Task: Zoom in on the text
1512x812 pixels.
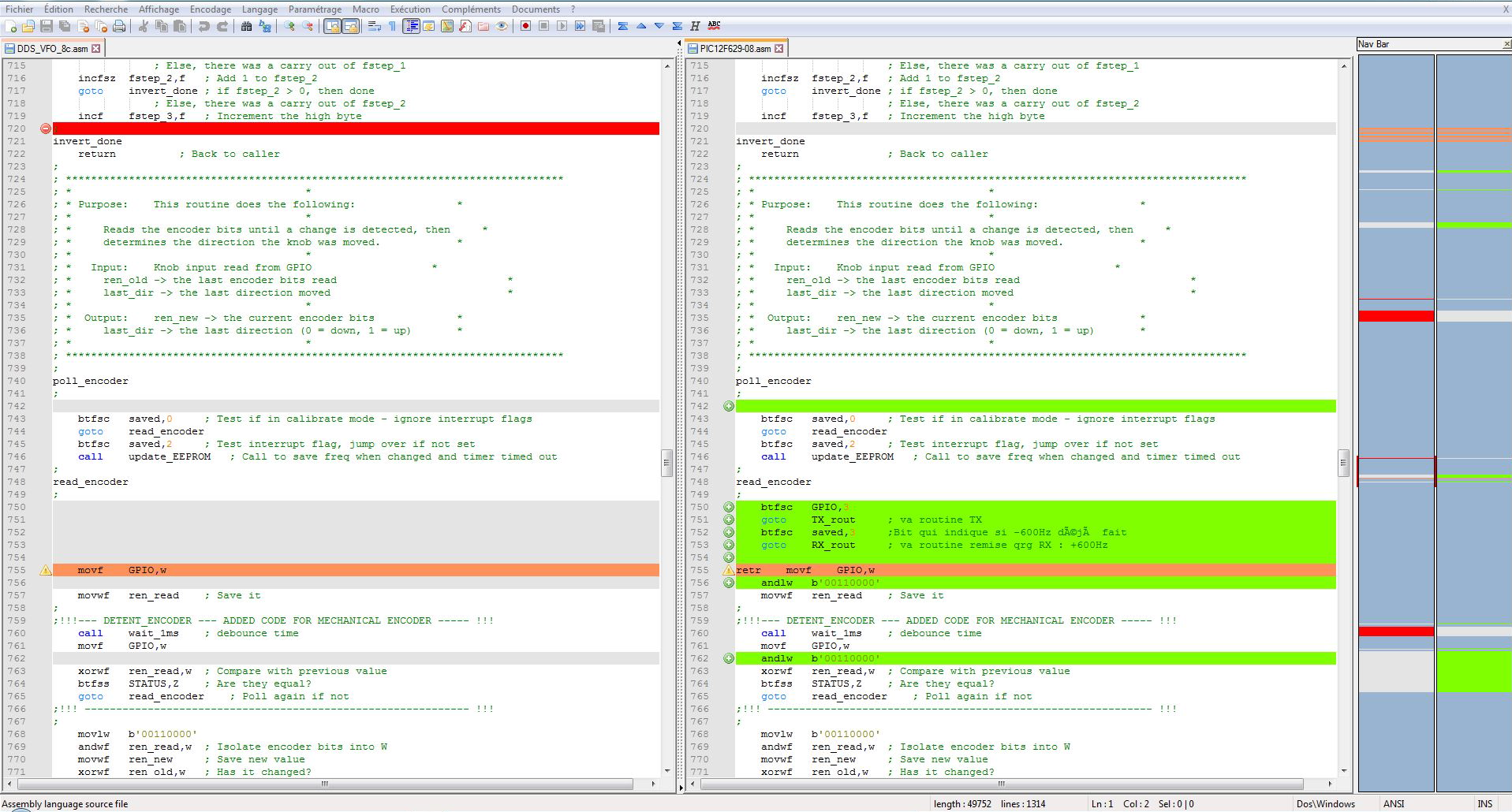Action: pos(288,26)
